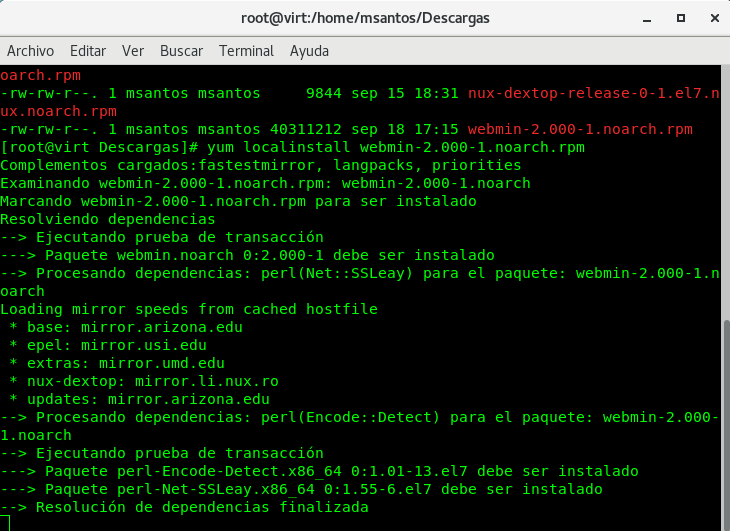730x531 pixels.
Task: Open the Buscar menu
Action: tap(182, 51)
